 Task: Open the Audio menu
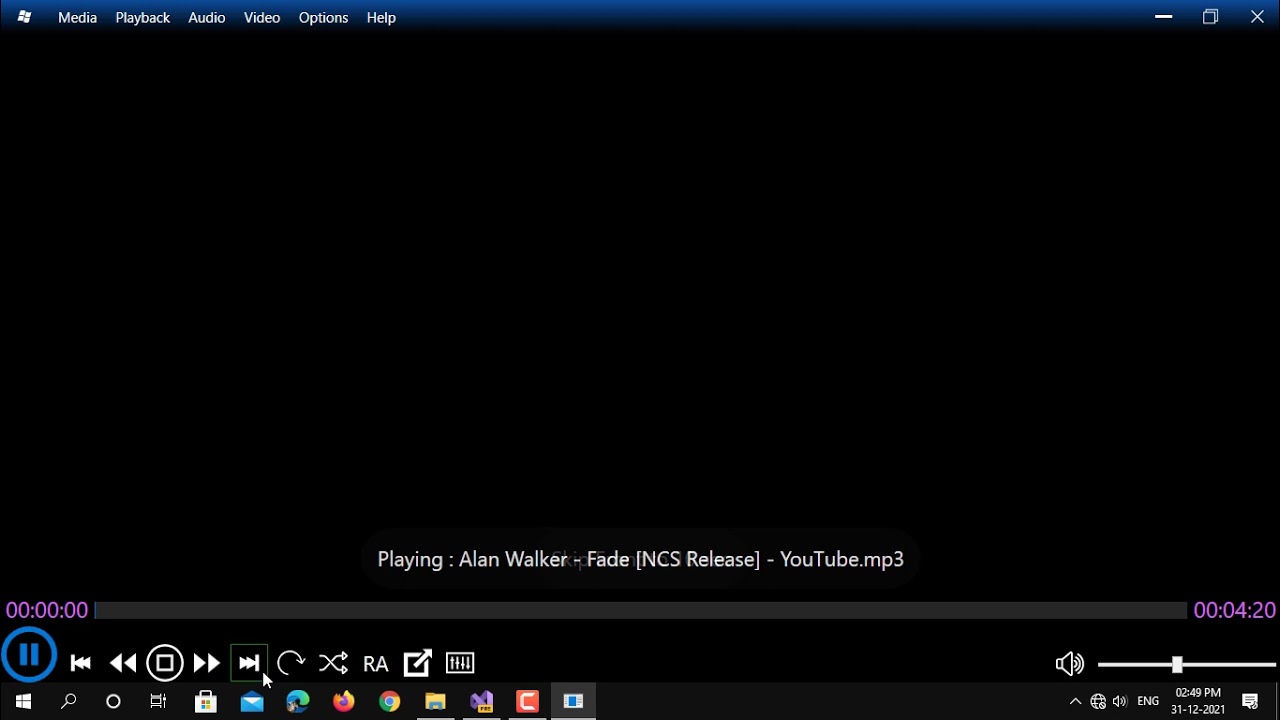click(207, 18)
